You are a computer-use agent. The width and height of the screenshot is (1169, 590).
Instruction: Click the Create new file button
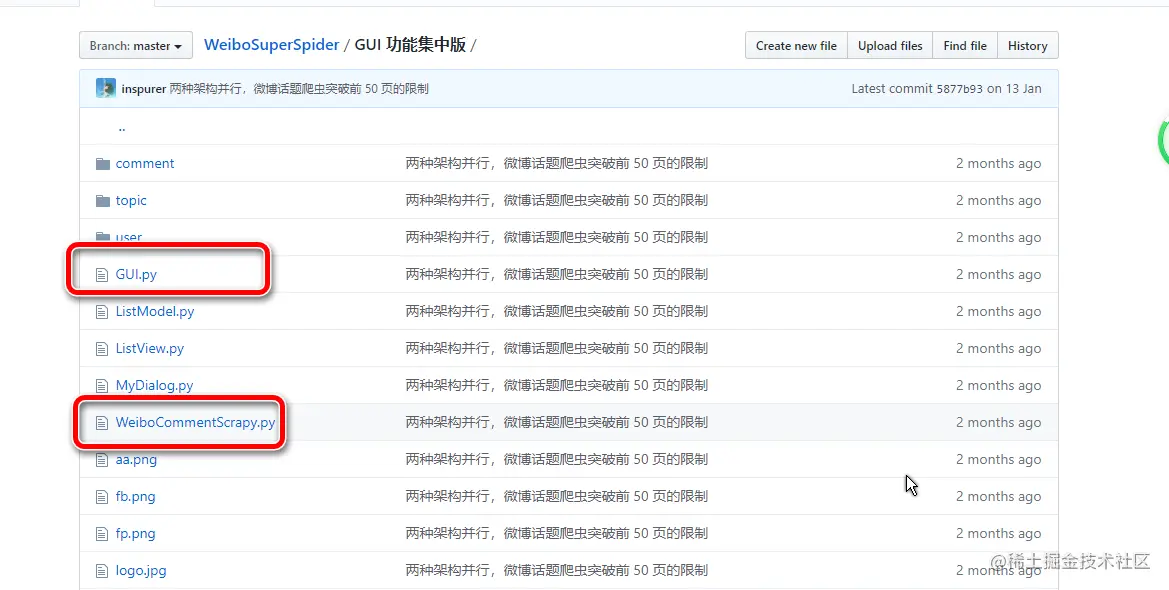[x=796, y=45]
